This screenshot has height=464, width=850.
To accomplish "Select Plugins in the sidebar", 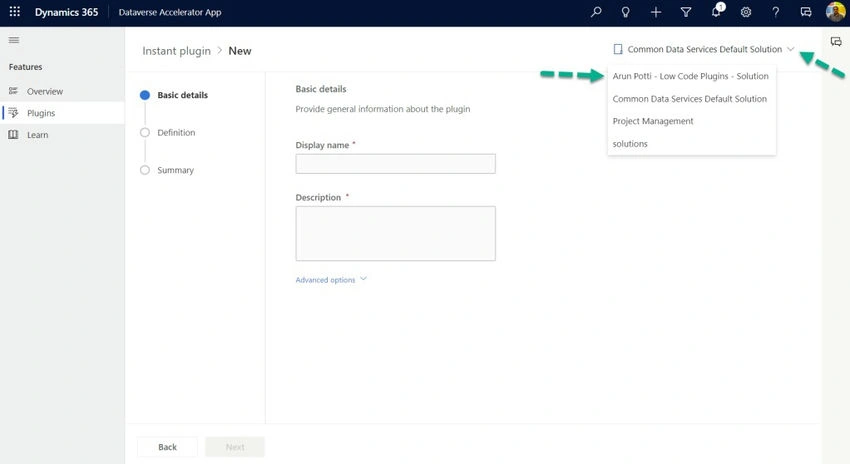I will pyautogui.click(x=62, y=113).
